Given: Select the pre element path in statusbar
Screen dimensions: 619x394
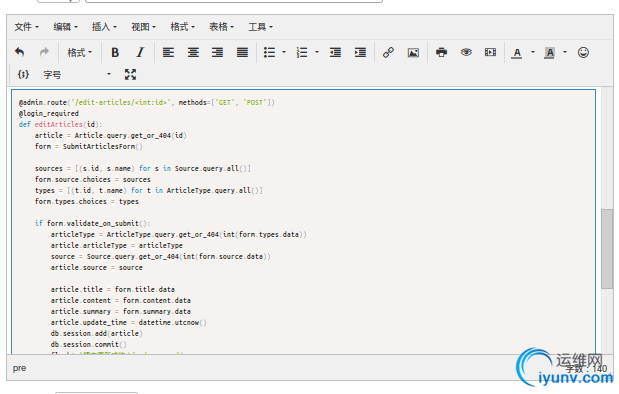Looking at the screenshot, I should click(x=19, y=368).
